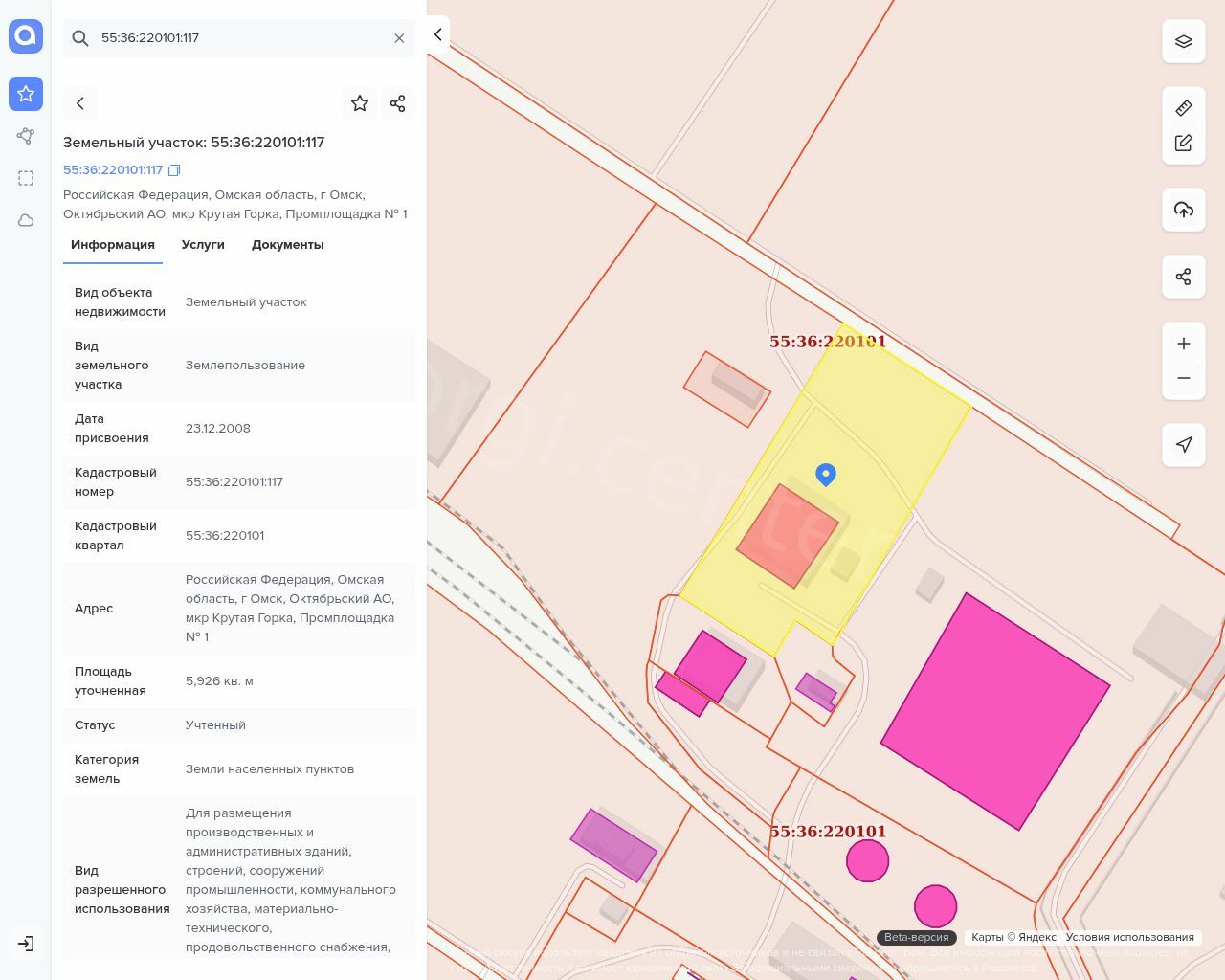Switch to the Документы tab

(287, 245)
